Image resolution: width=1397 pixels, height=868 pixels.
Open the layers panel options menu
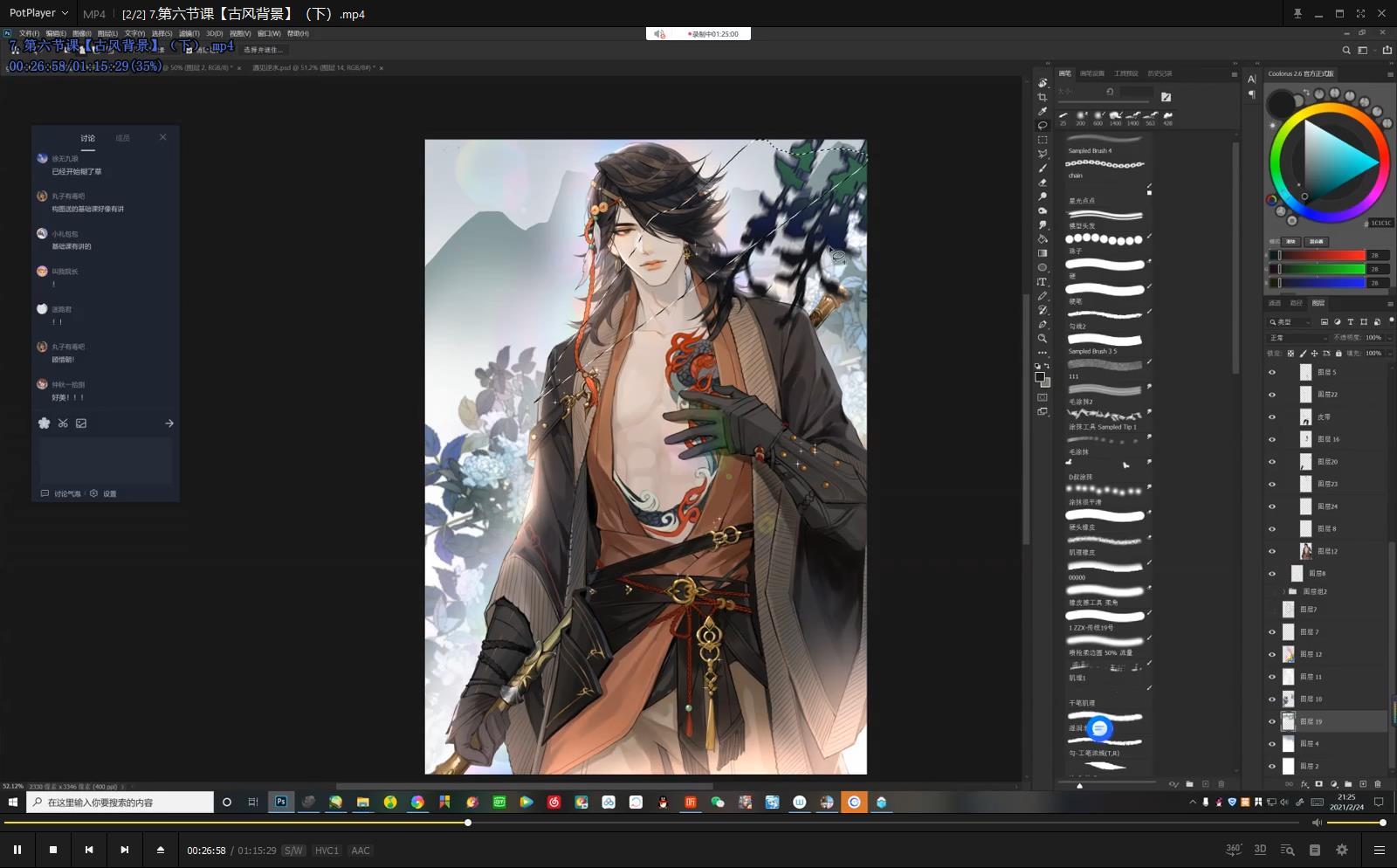coord(1390,303)
